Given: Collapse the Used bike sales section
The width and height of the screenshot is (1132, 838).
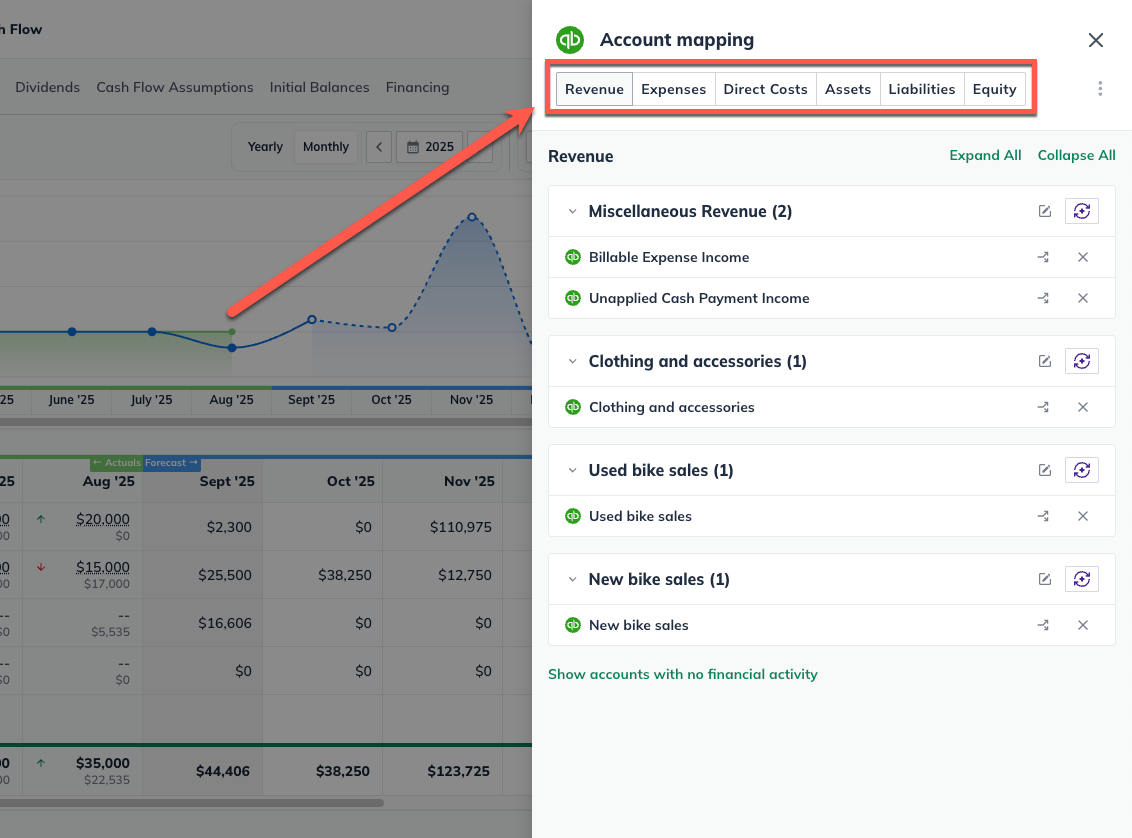Looking at the screenshot, I should click(572, 470).
